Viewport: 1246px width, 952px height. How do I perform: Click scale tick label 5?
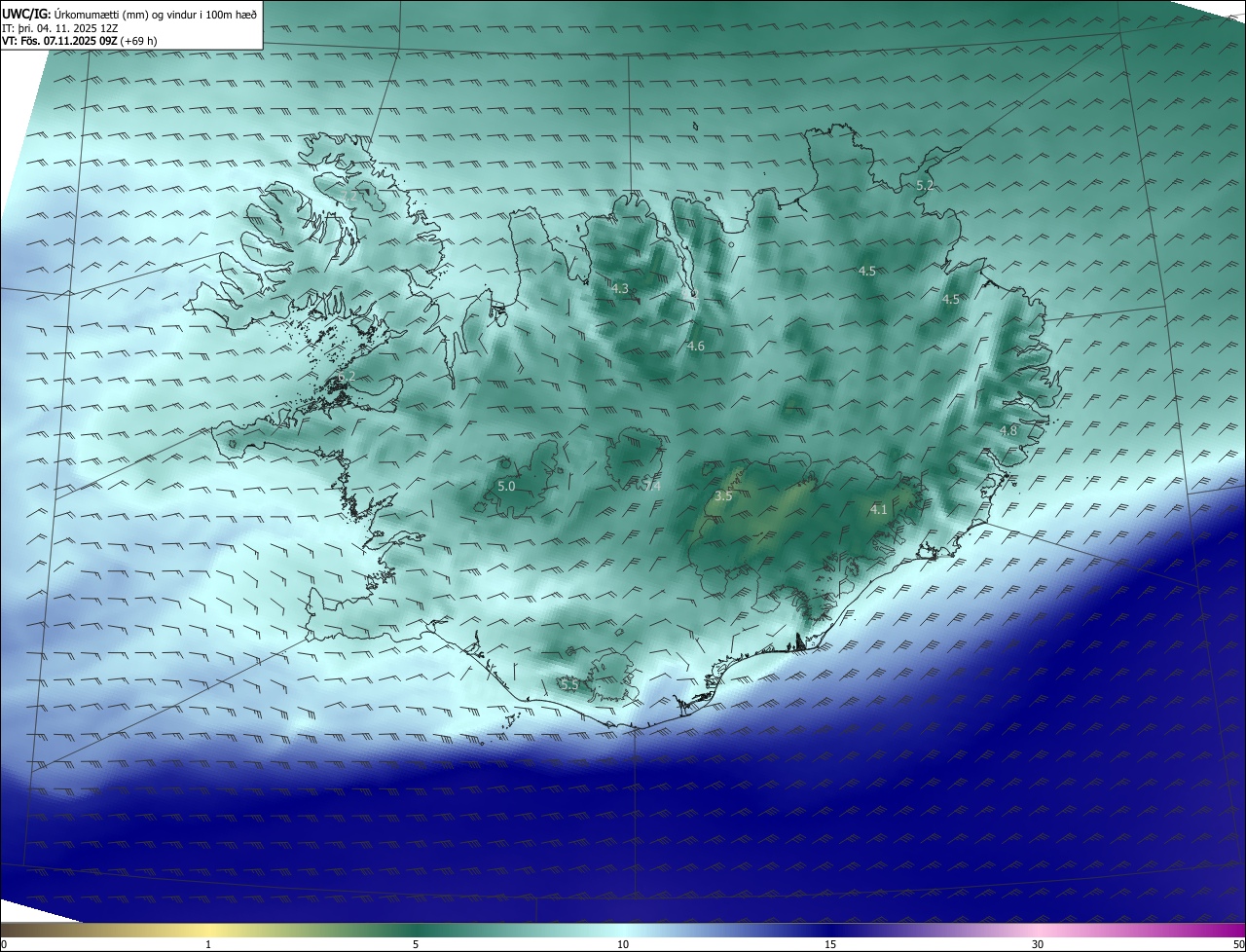pyautogui.click(x=416, y=944)
